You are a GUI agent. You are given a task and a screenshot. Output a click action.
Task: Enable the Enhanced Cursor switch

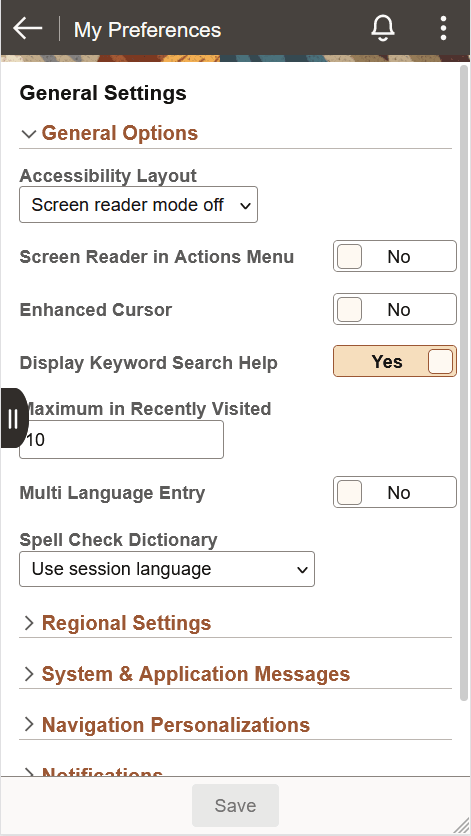(x=395, y=309)
